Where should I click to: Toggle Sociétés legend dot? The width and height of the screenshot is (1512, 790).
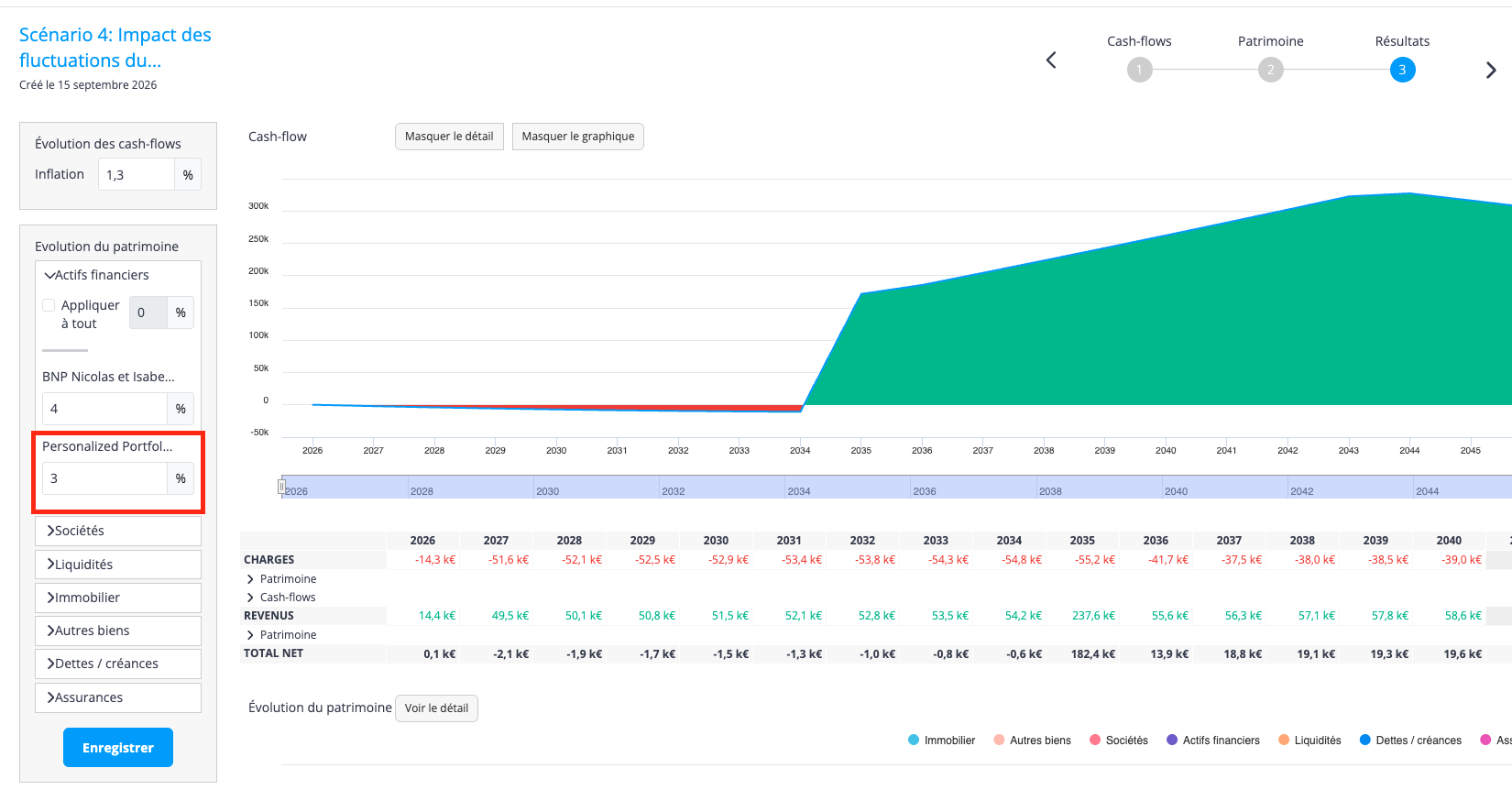(x=1095, y=741)
